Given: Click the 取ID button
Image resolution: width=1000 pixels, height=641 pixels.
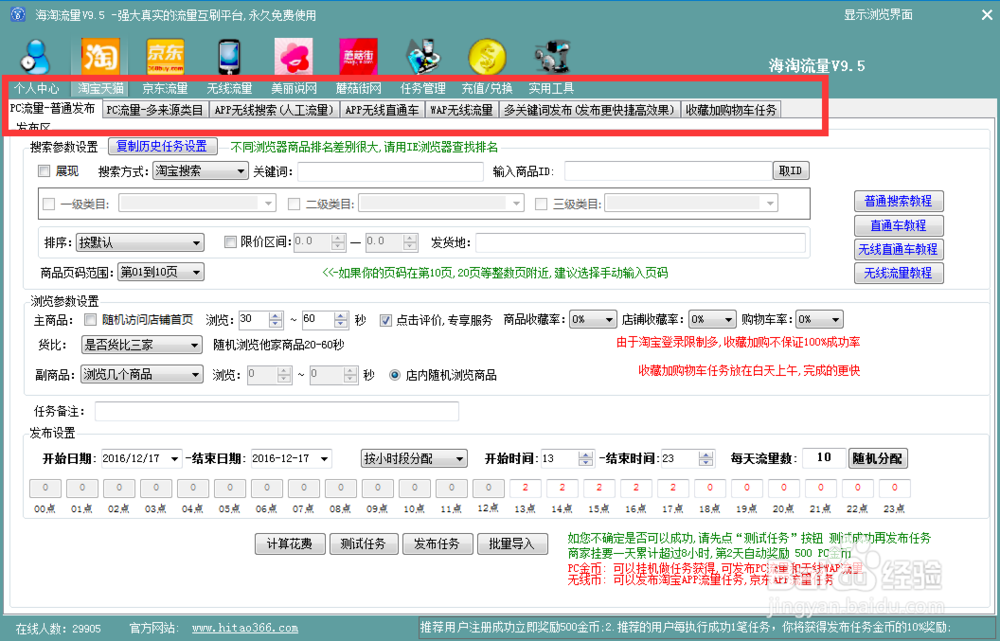Looking at the screenshot, I should coord(791,170).
